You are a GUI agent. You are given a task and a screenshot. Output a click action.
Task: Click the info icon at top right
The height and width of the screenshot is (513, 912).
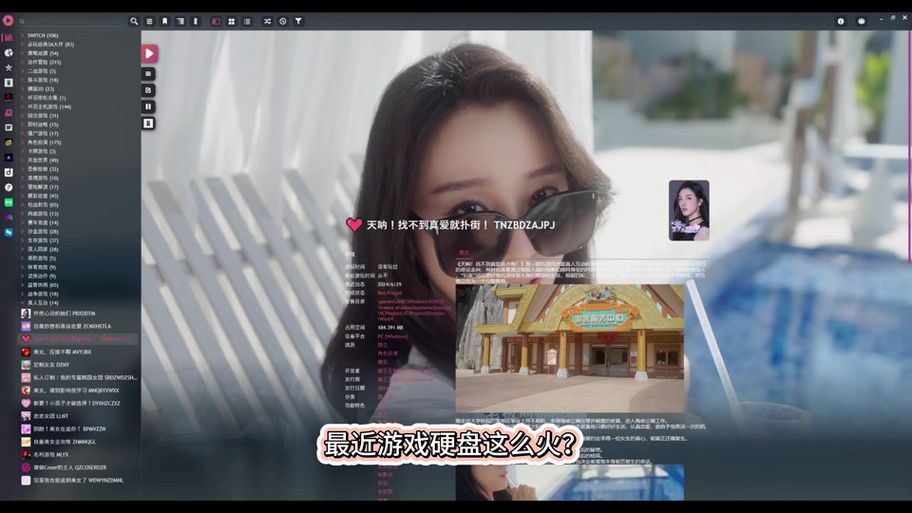tap(840, 21)
